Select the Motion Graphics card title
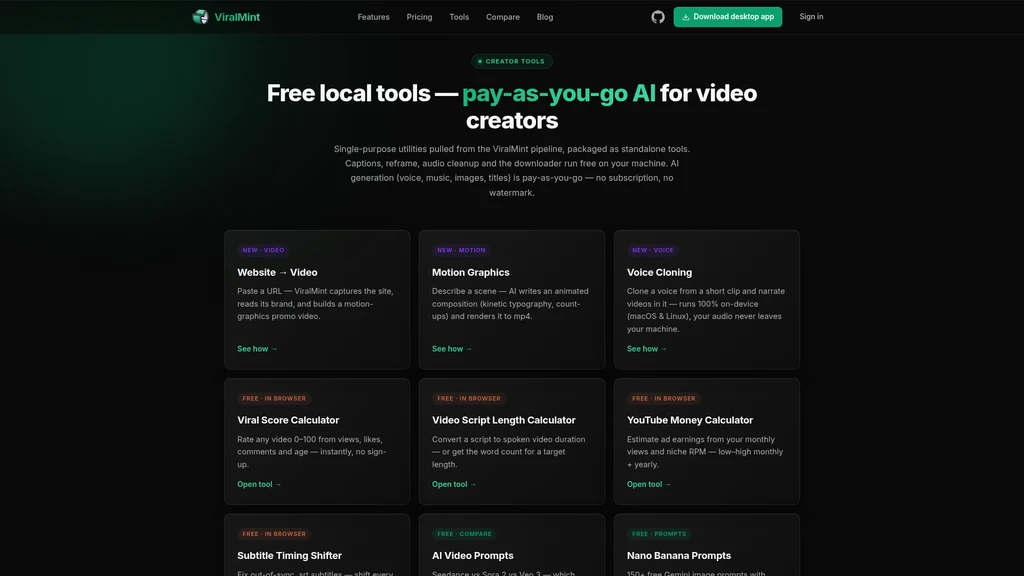This screenshot has height=576, width=1024. (x=471, y=272)
